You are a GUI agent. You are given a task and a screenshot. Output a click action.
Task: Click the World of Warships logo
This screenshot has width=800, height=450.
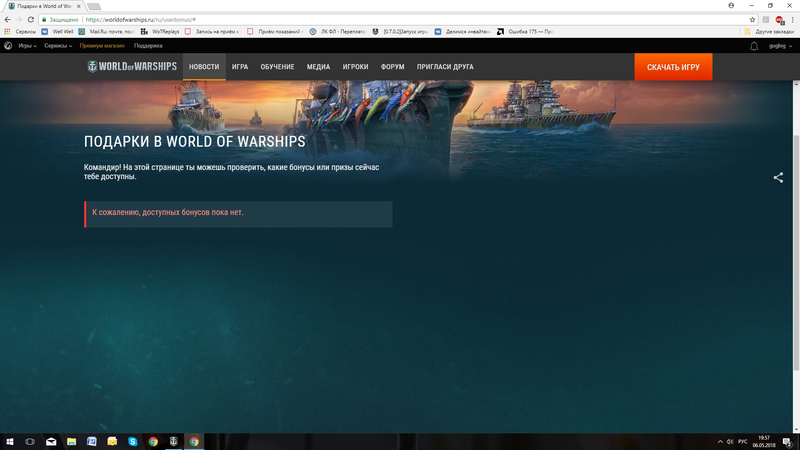[x=132, y=67]
